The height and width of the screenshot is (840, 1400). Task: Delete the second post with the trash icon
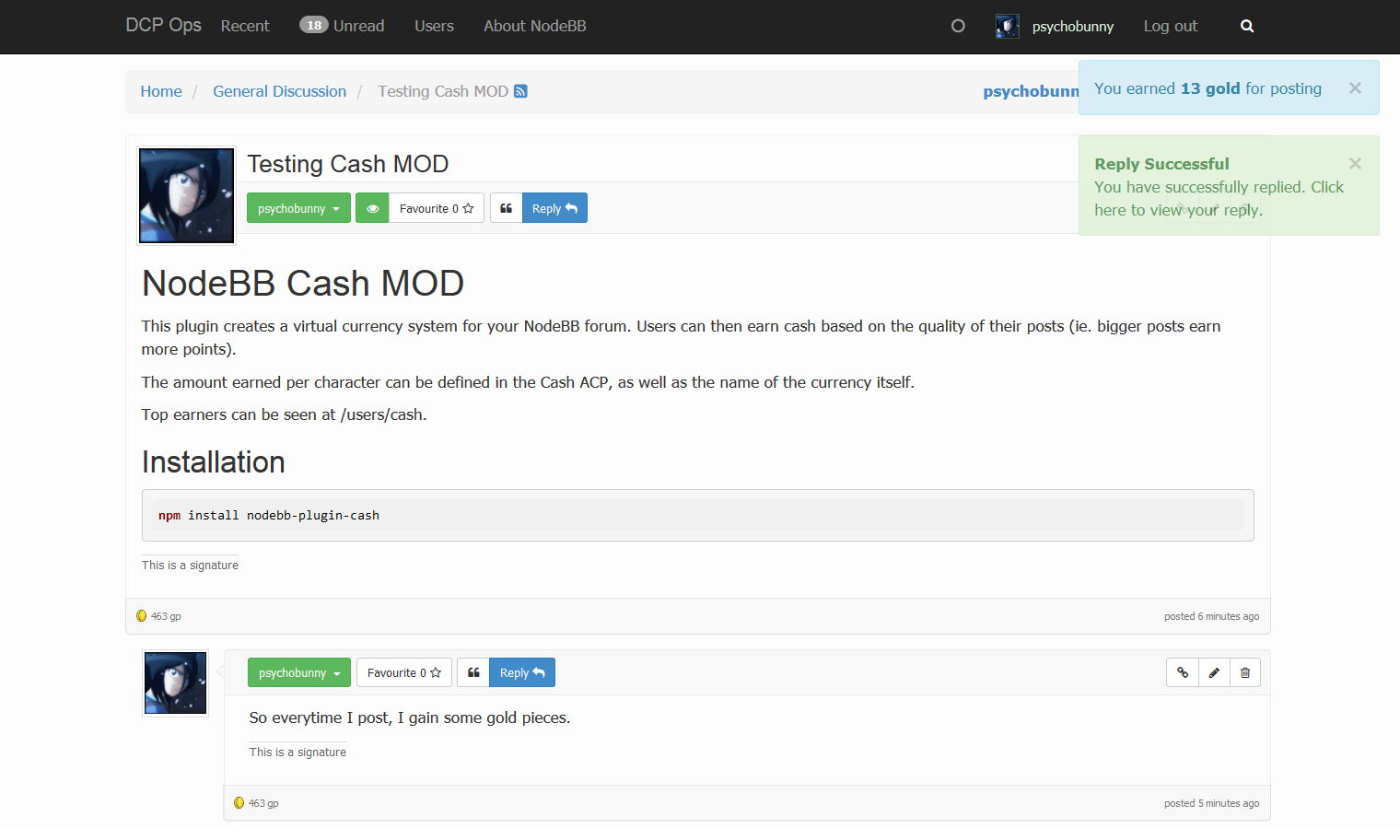(1245, 672)
